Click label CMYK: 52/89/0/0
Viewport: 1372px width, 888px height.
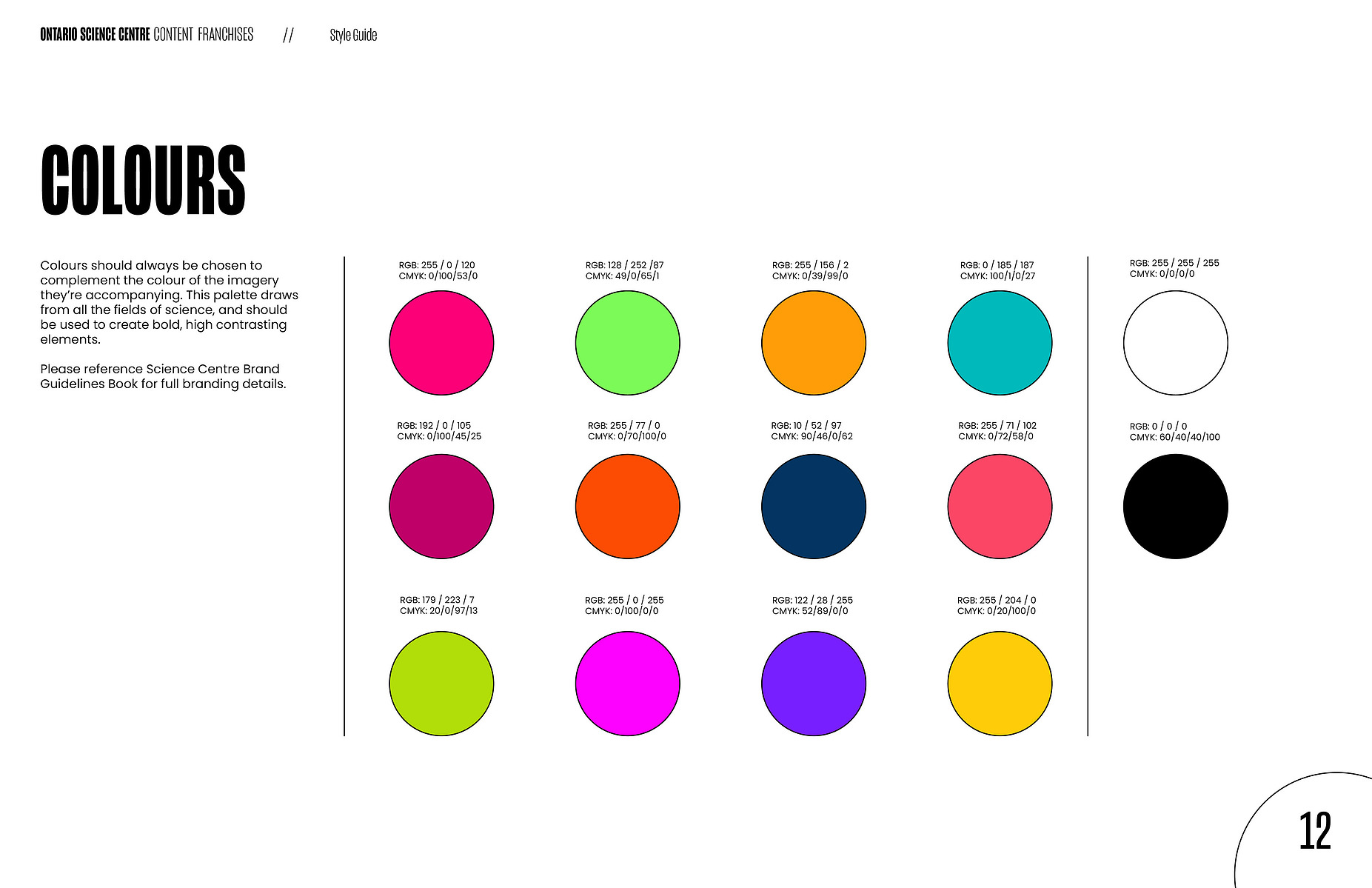coord(810,611)
